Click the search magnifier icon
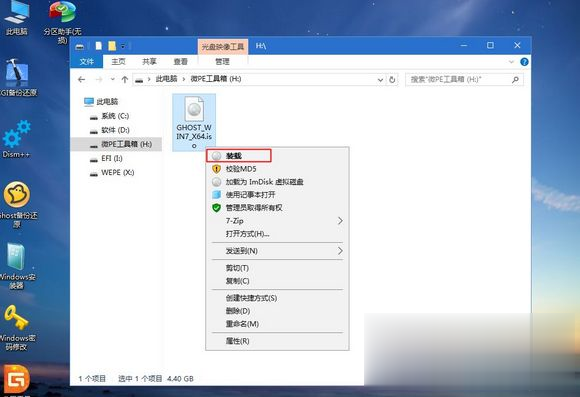The width and height of the screenshot is (580, 397). coord(515,80)
